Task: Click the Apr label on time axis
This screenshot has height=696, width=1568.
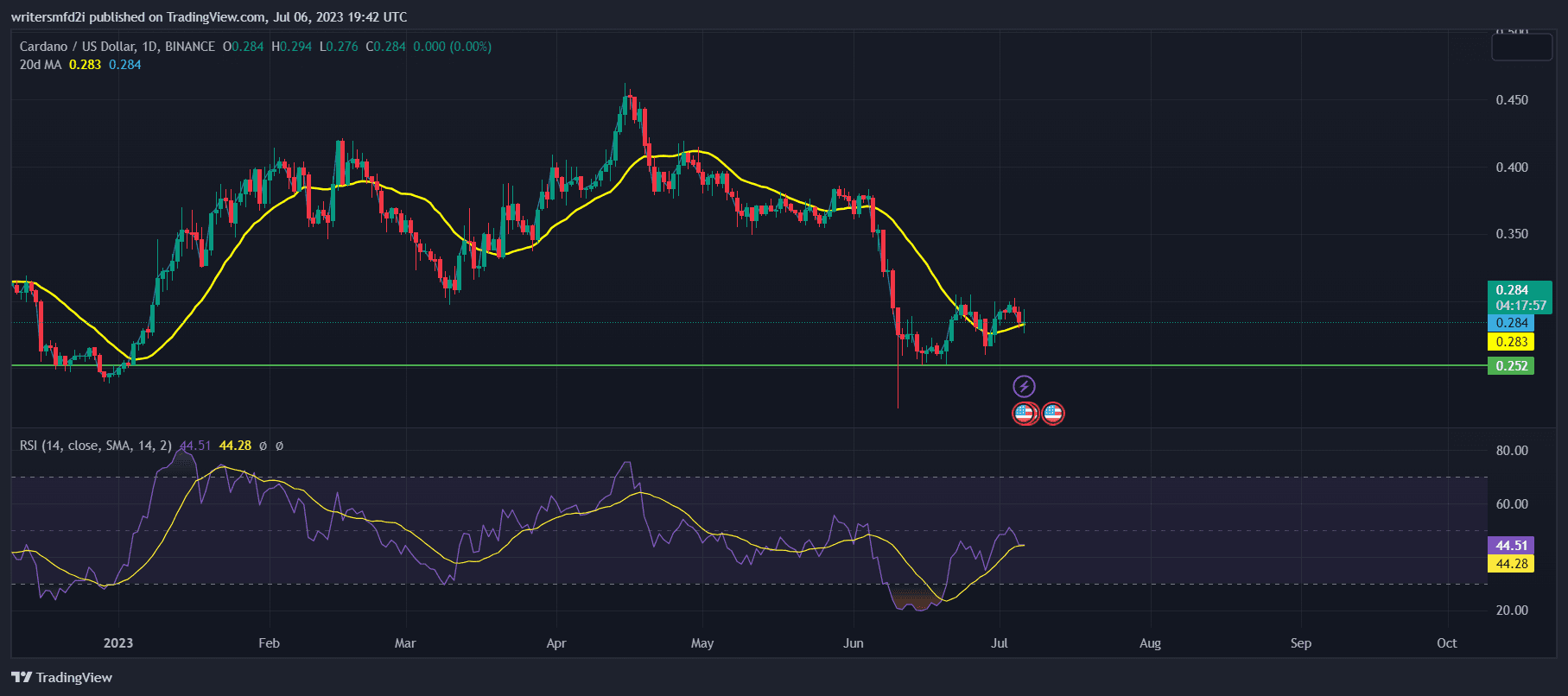Action: click(x=556, y=643)
